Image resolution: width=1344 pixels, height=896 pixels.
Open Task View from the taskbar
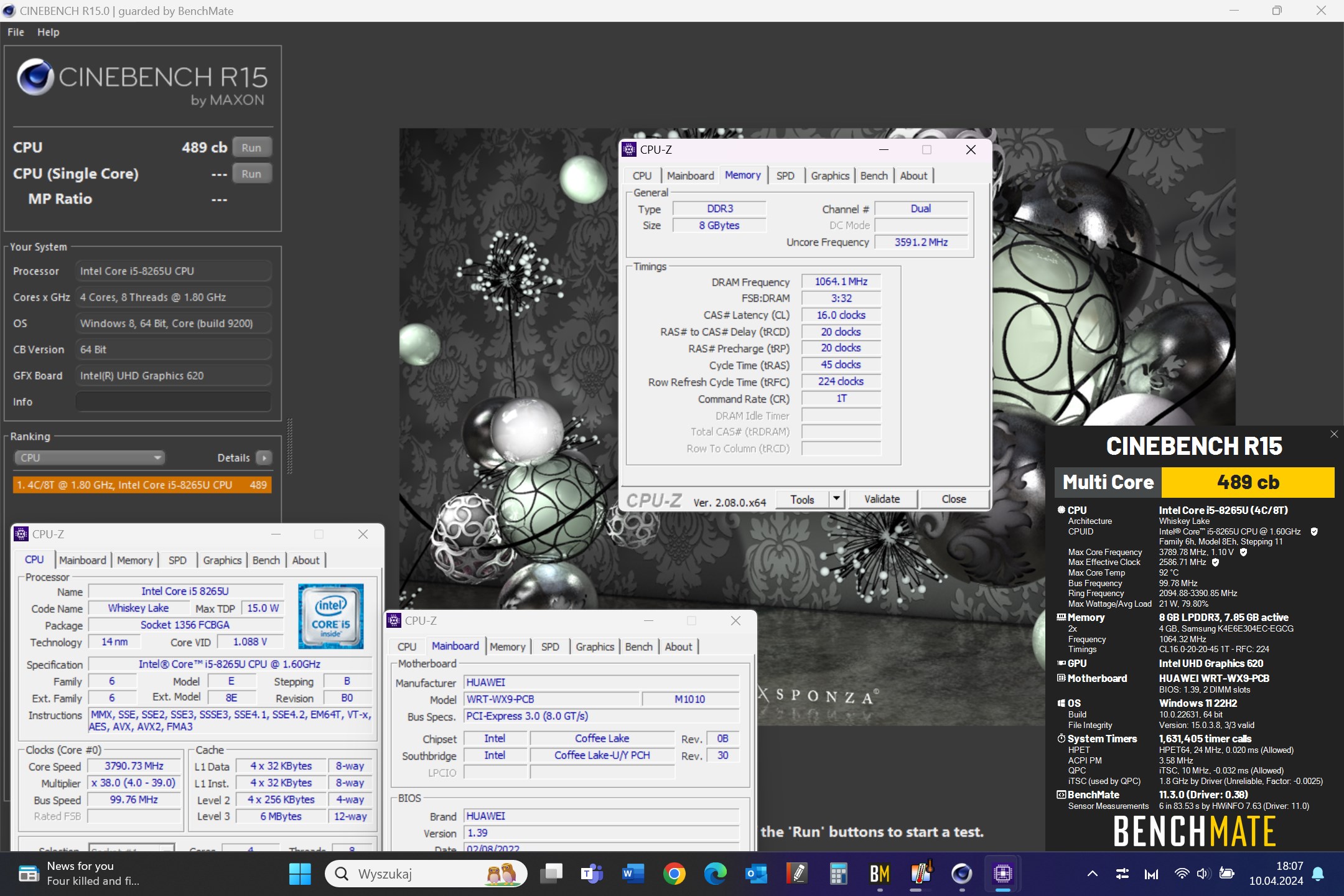tap(551, 874)
